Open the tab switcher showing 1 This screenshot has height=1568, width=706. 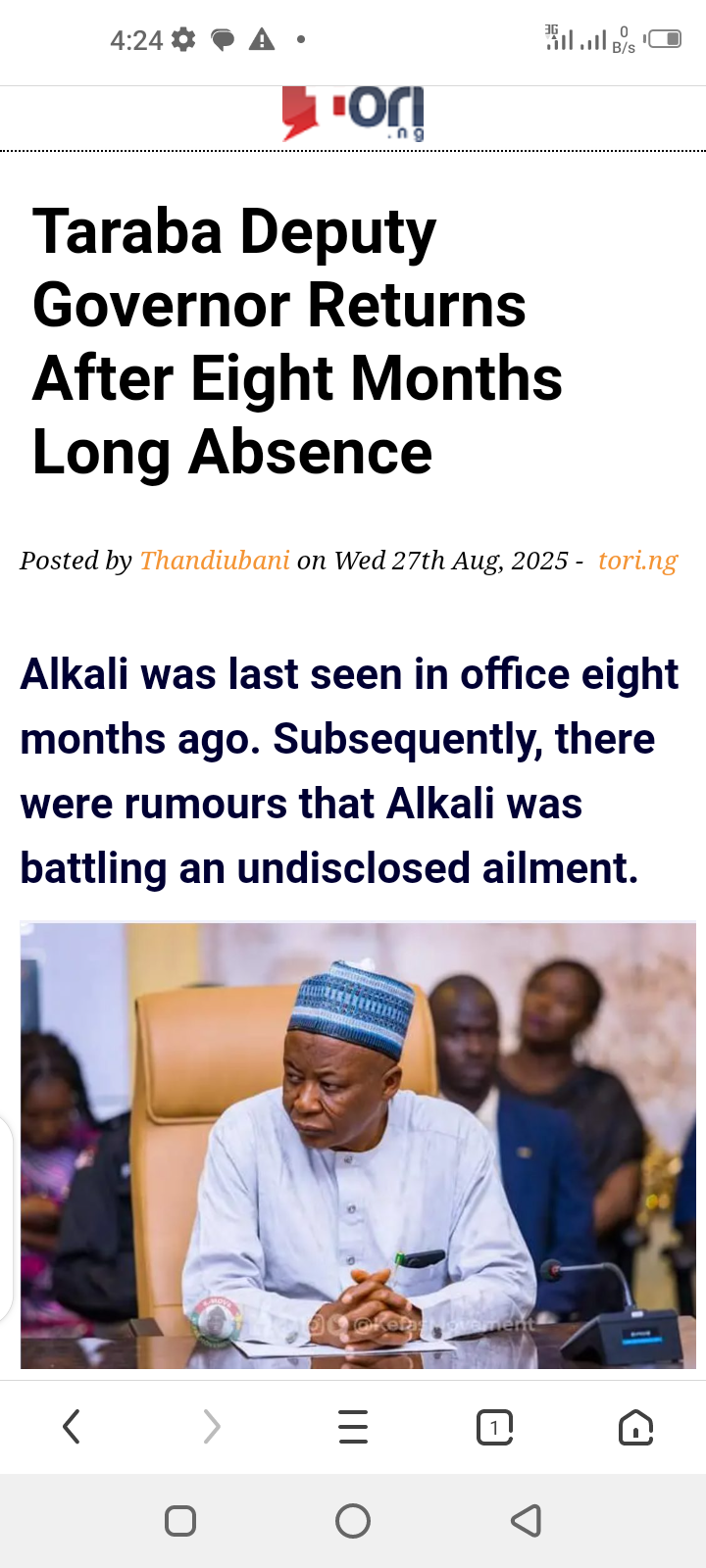494,1427
